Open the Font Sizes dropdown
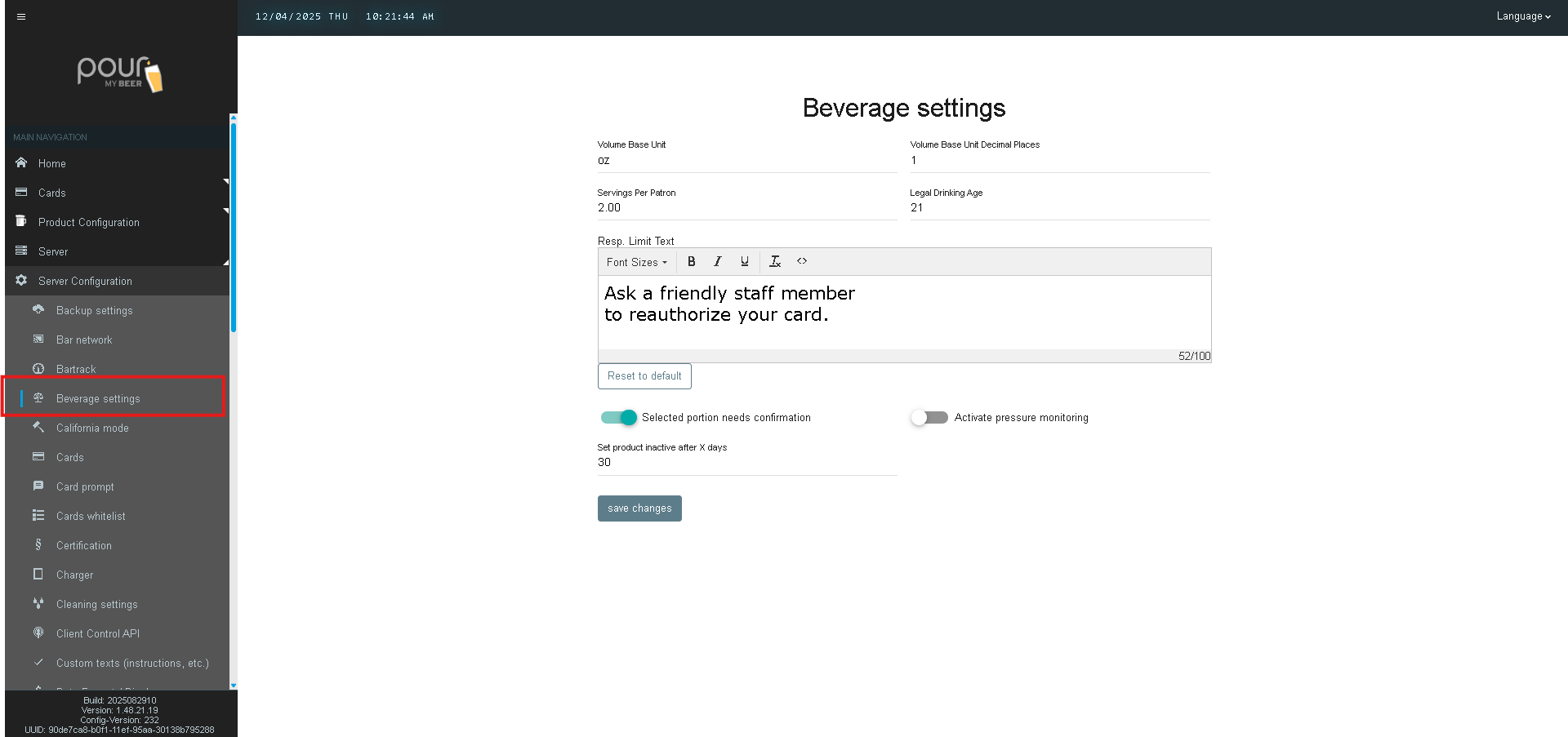The width and height of the screenshot is (1568, 737). click(636, 262)
